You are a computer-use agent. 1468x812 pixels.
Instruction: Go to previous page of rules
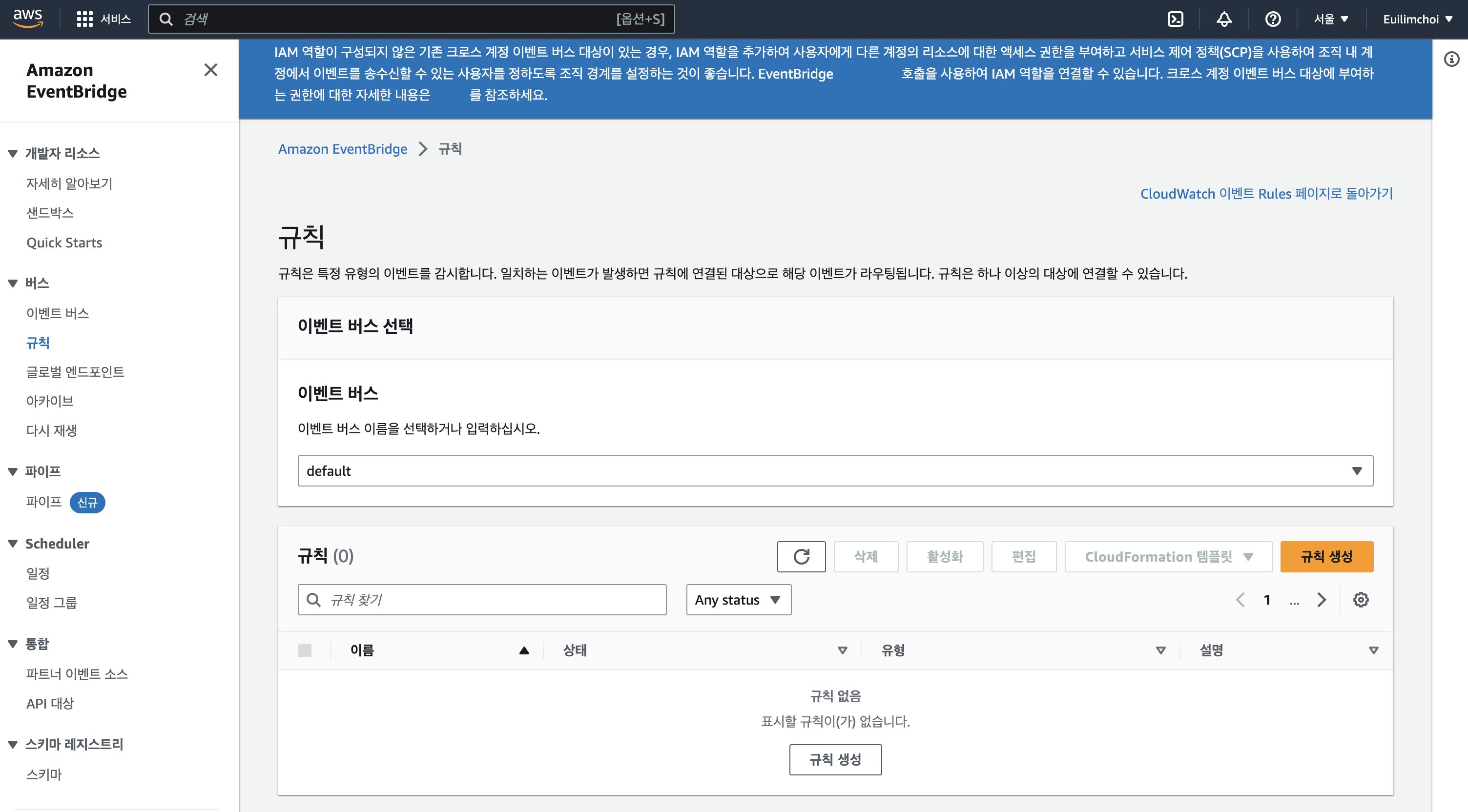(1240, 599)
